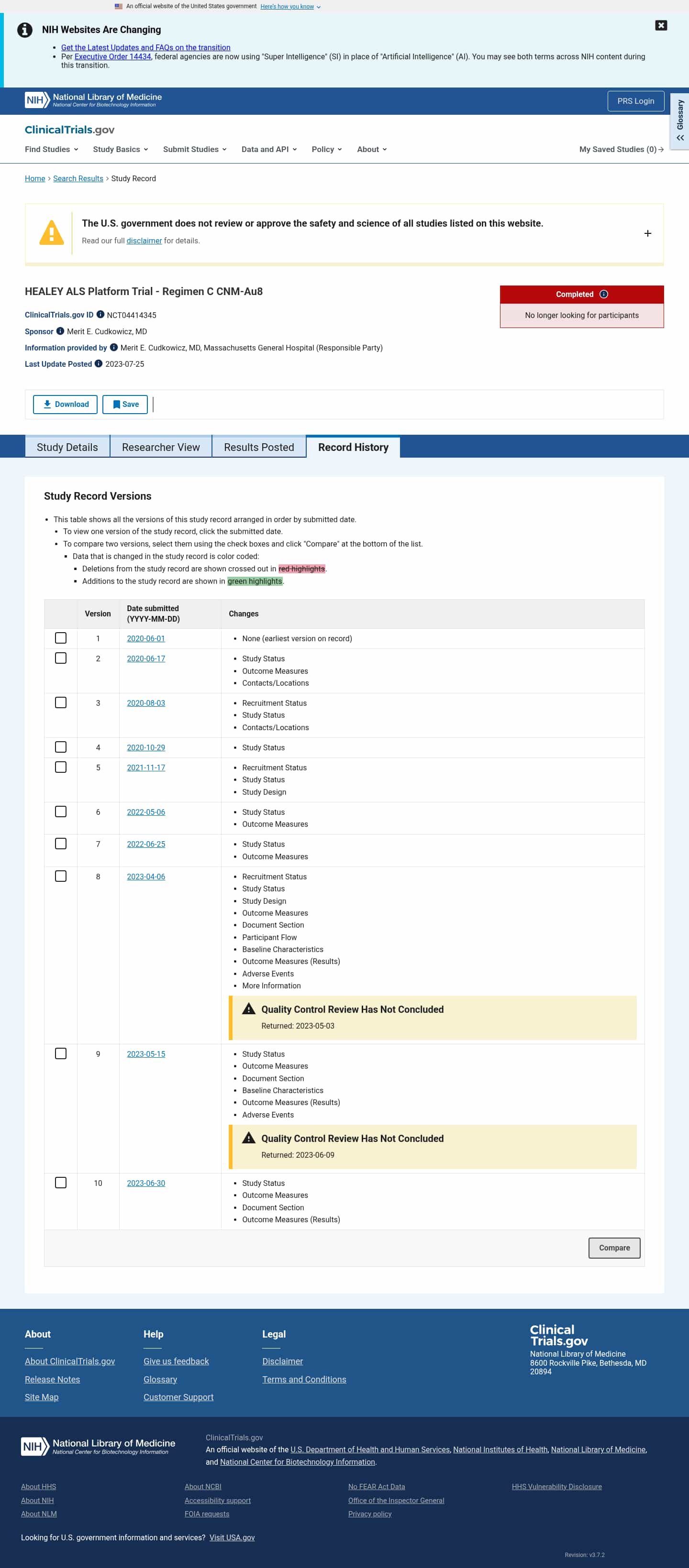The image size is (689, 1568).
Task: Expand the government disclaimer with plus icon
Action: [647, 233]
